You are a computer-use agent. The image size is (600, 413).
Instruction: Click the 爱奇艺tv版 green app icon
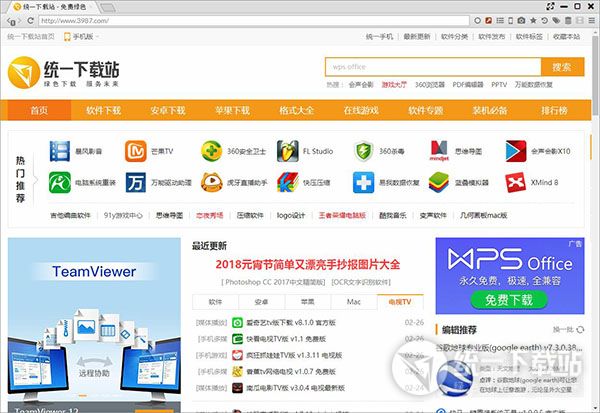[237, 323]
